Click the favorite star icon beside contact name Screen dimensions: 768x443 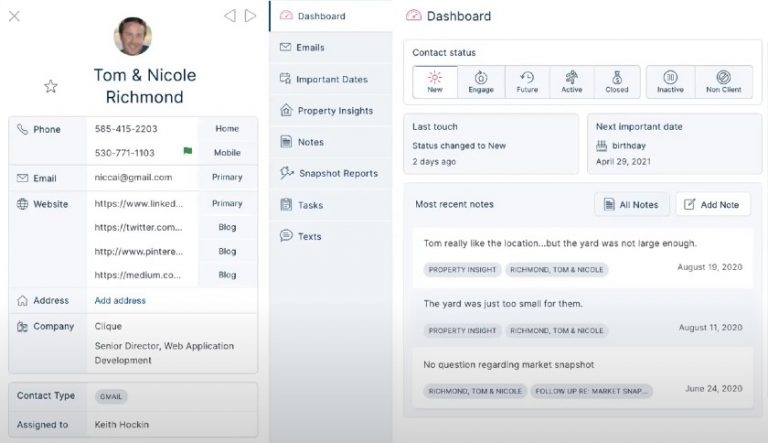tap(51, 87)
